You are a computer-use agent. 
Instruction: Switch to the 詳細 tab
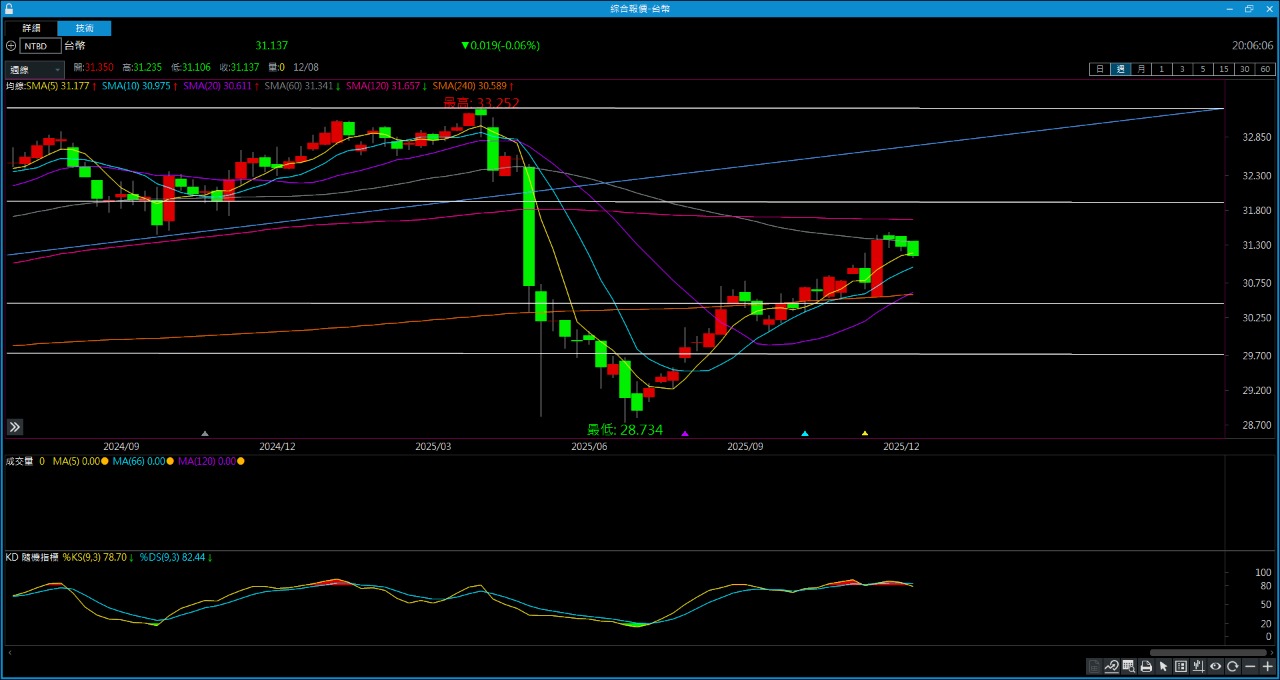pyautogui.click(x=31, y=28)
